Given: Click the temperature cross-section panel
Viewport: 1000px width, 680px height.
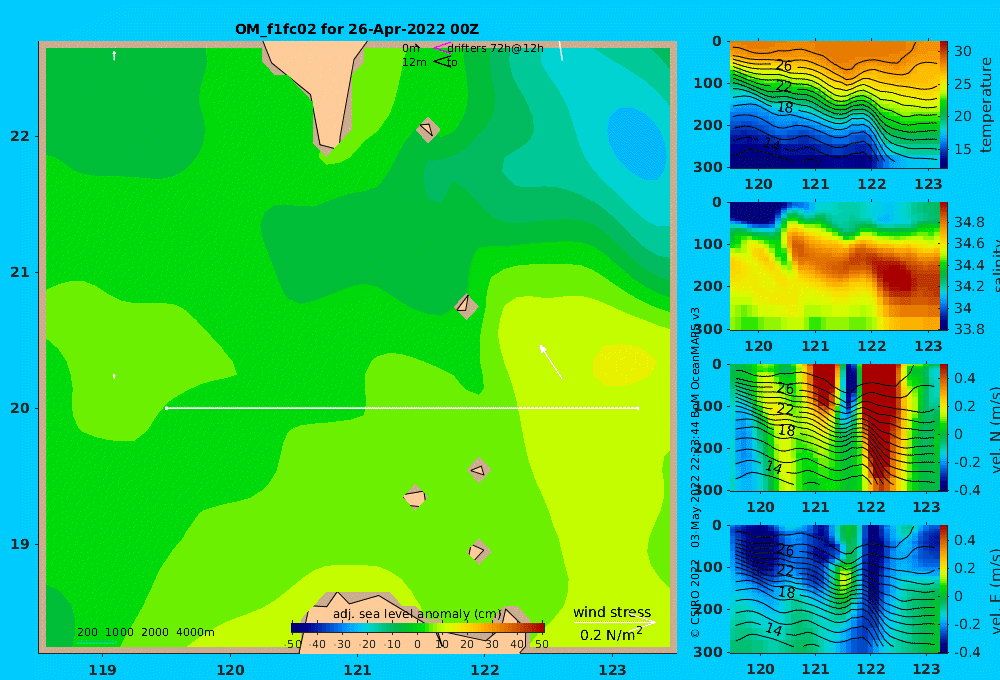Looking at the screenshot, I should coord(834,105).
